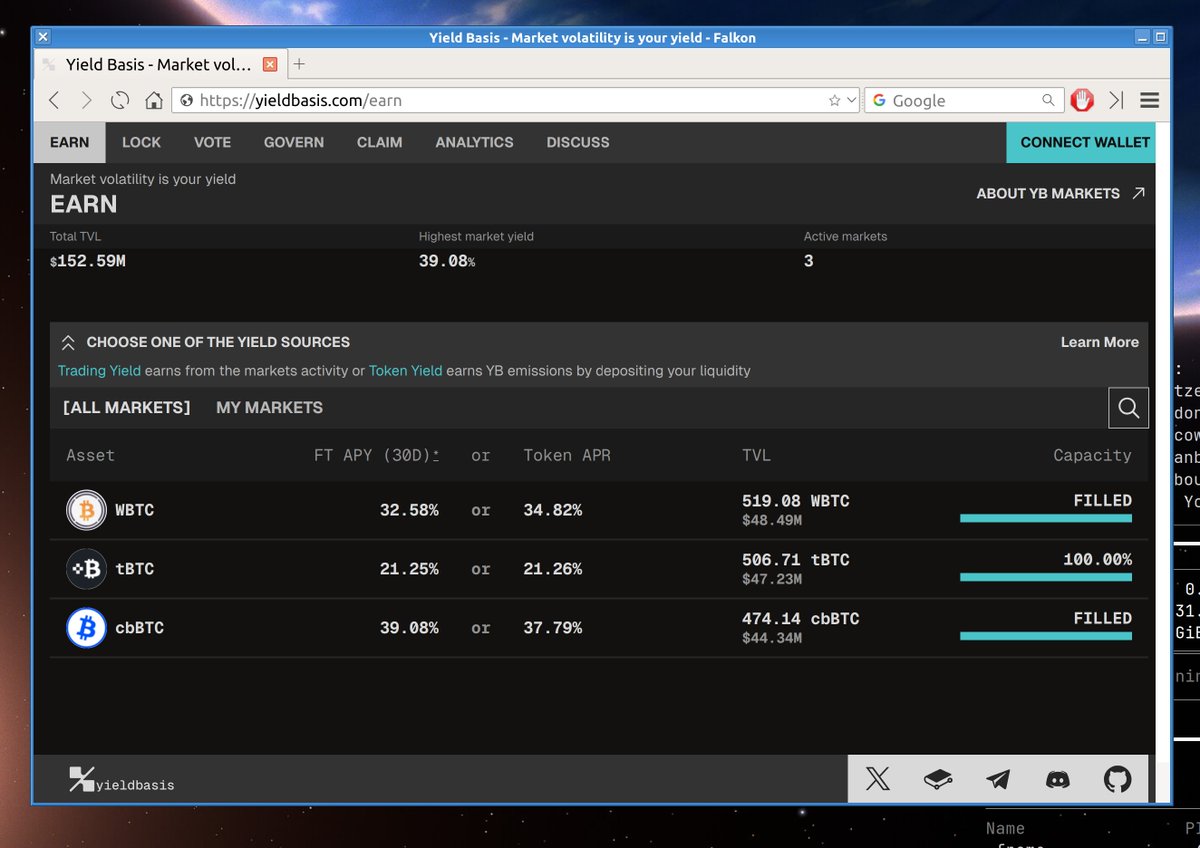Toggle the sidebar with the arrow-bar icon
The height and width of the screenshot is (848, 1200).
click(x=1116, y=100)
